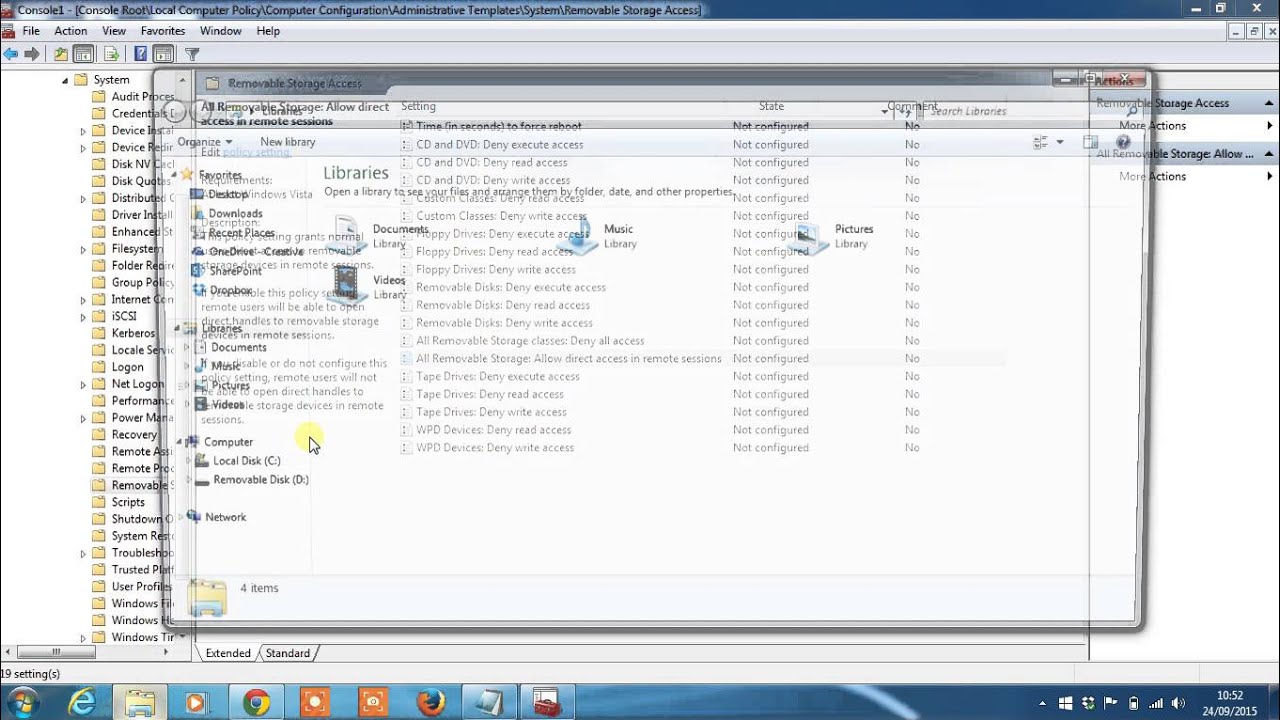
Task: Select 'WPD Devices: Deny write access' setting
Action: pyautogui.click(x=495, y=448)
